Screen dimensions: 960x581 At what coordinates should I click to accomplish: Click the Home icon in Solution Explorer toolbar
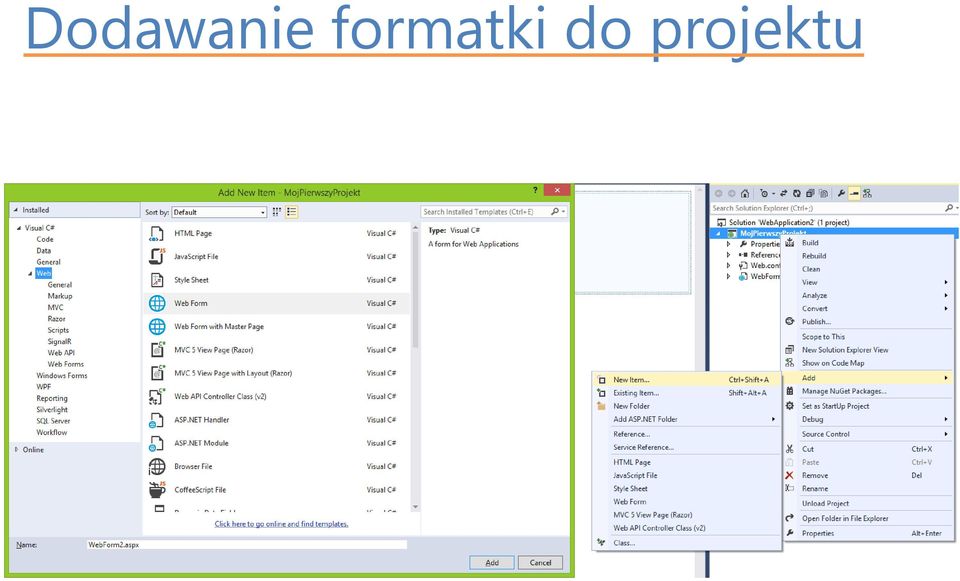pos(744,193)
